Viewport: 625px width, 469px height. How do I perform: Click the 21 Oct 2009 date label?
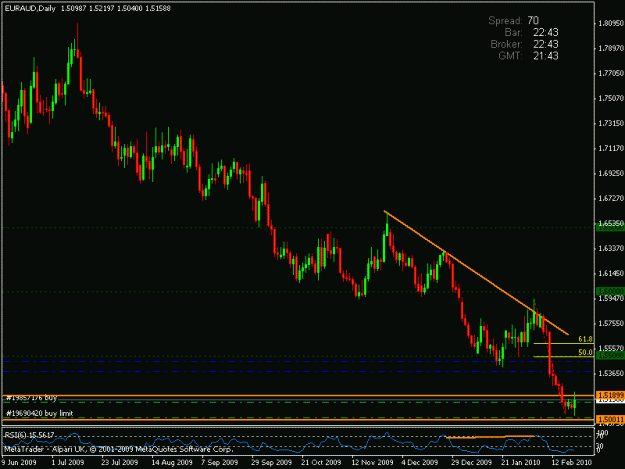[x=321, y=462]
